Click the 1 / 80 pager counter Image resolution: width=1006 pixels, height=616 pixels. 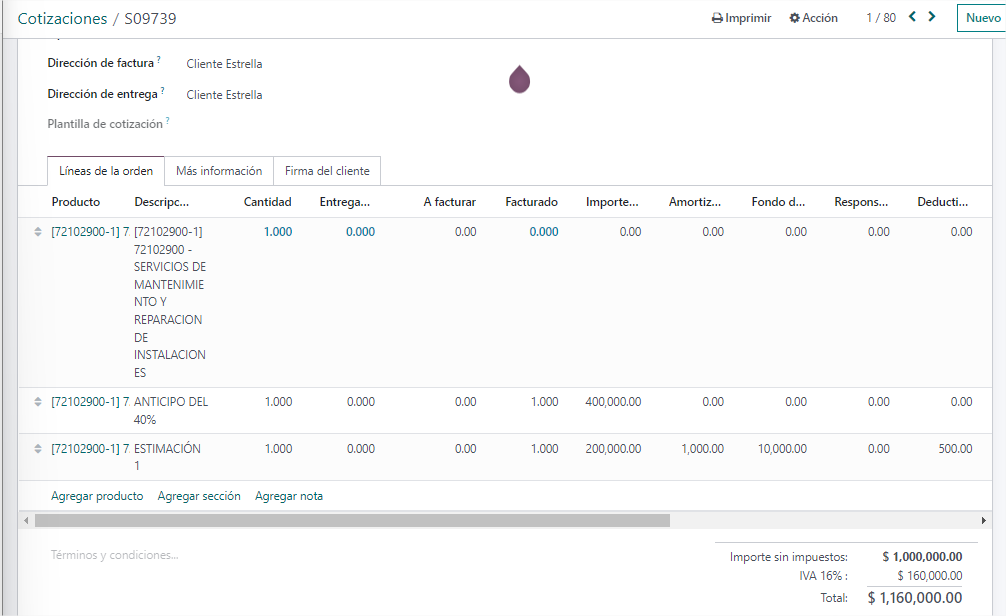click(x=881, y=18)
